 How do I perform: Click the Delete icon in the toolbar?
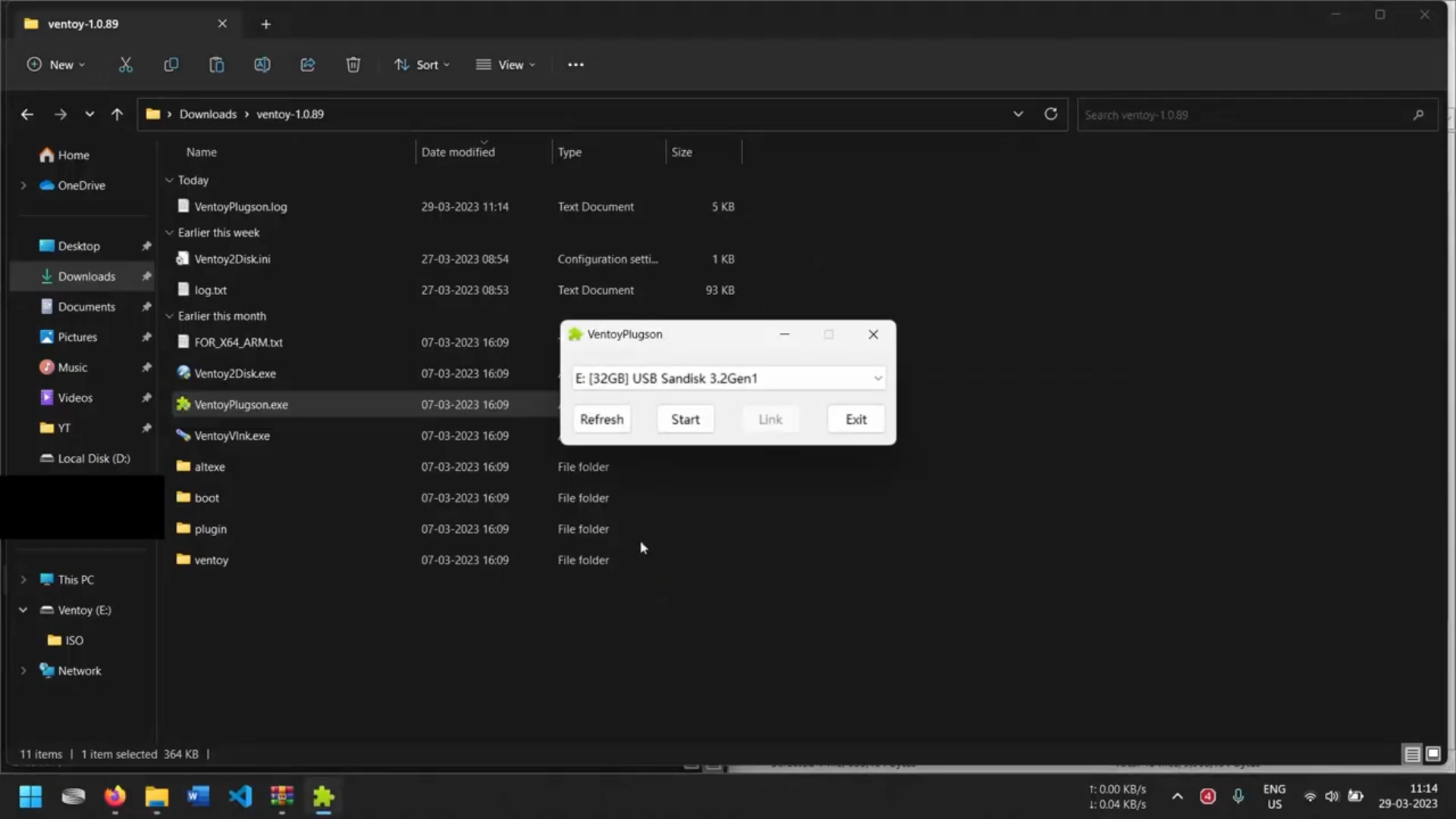point(353,64)
